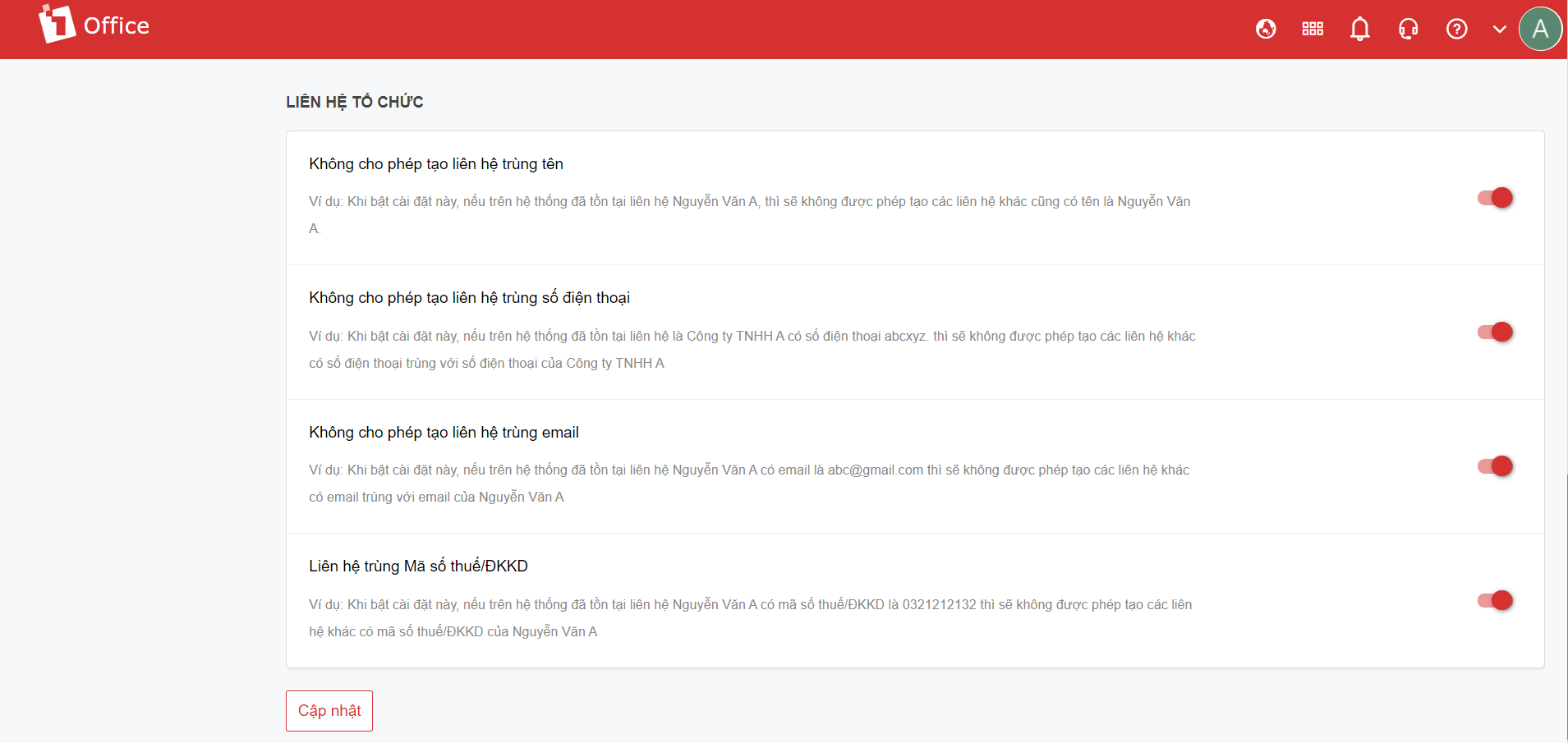This screenshot has width=1568, height=743.
Task: Expand the chevron dropdown beside the avatar
Action: point(1499,30)
